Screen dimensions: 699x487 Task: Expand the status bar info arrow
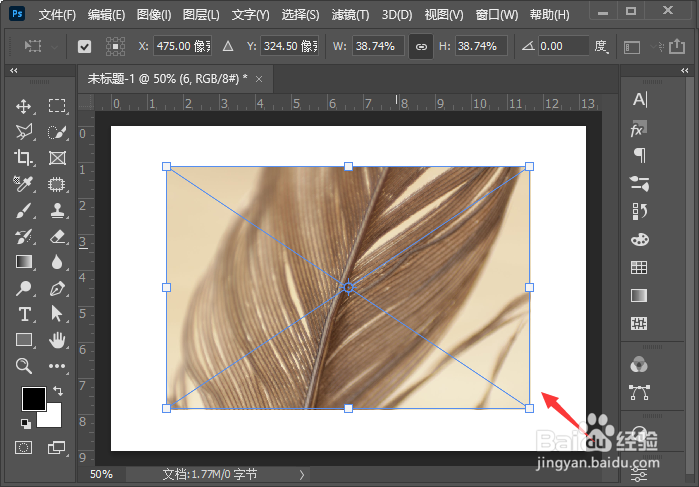point(302,475)
